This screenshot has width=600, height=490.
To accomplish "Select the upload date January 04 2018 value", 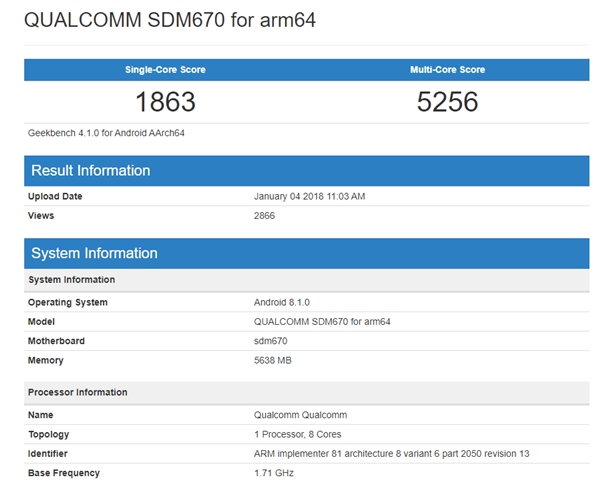I will click(309, 196).
